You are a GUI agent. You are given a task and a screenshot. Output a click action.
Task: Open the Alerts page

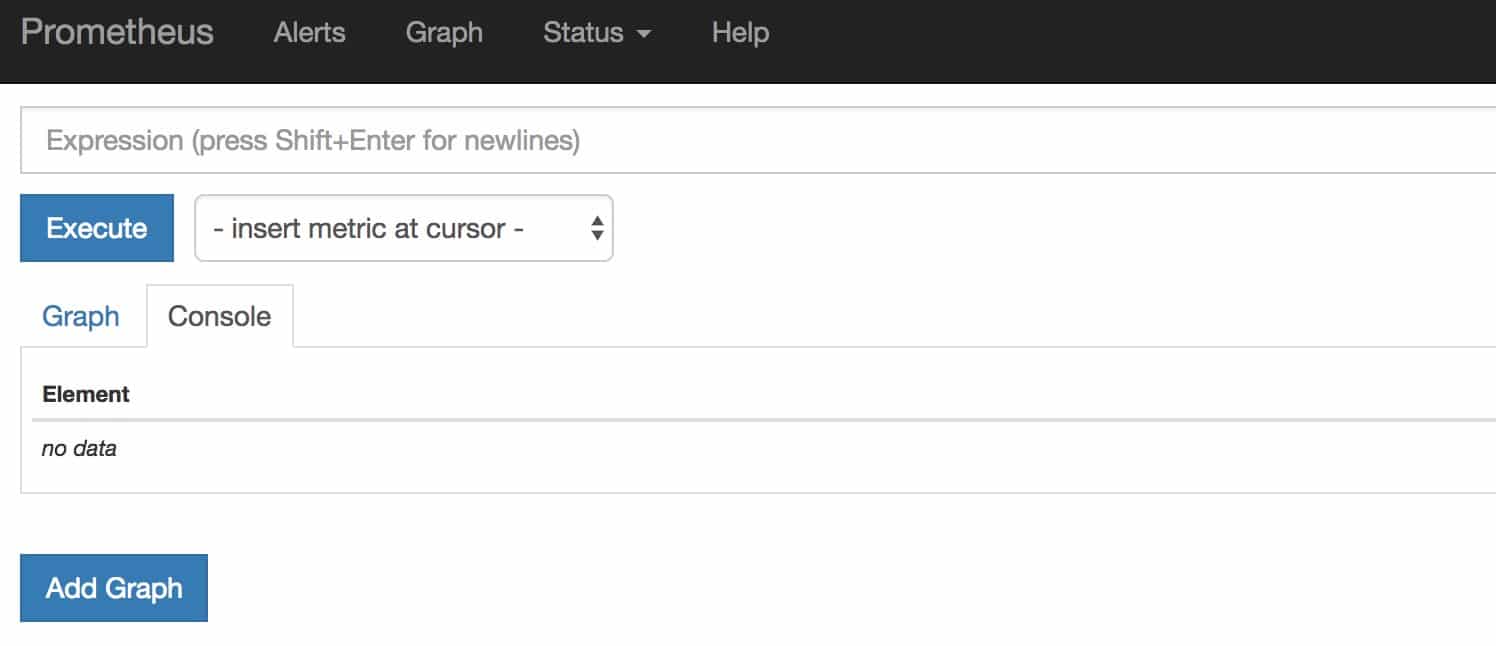pyautogui.click(x=308, y=32)
